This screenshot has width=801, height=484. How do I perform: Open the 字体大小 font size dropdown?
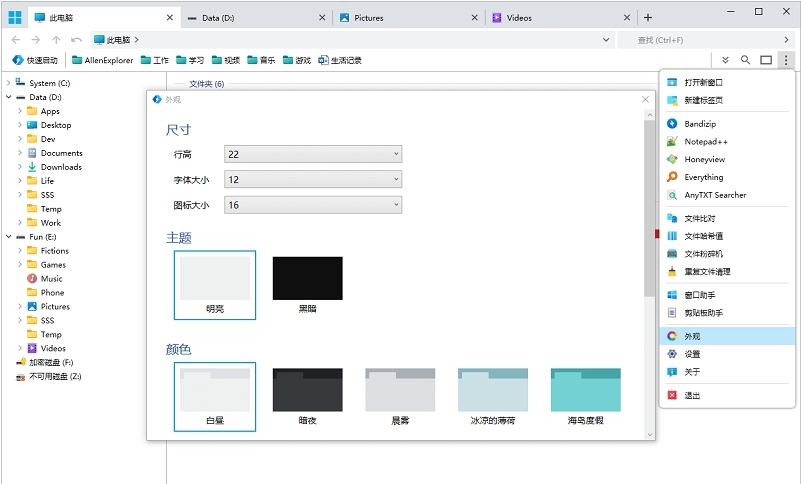(x=312, y=180)
